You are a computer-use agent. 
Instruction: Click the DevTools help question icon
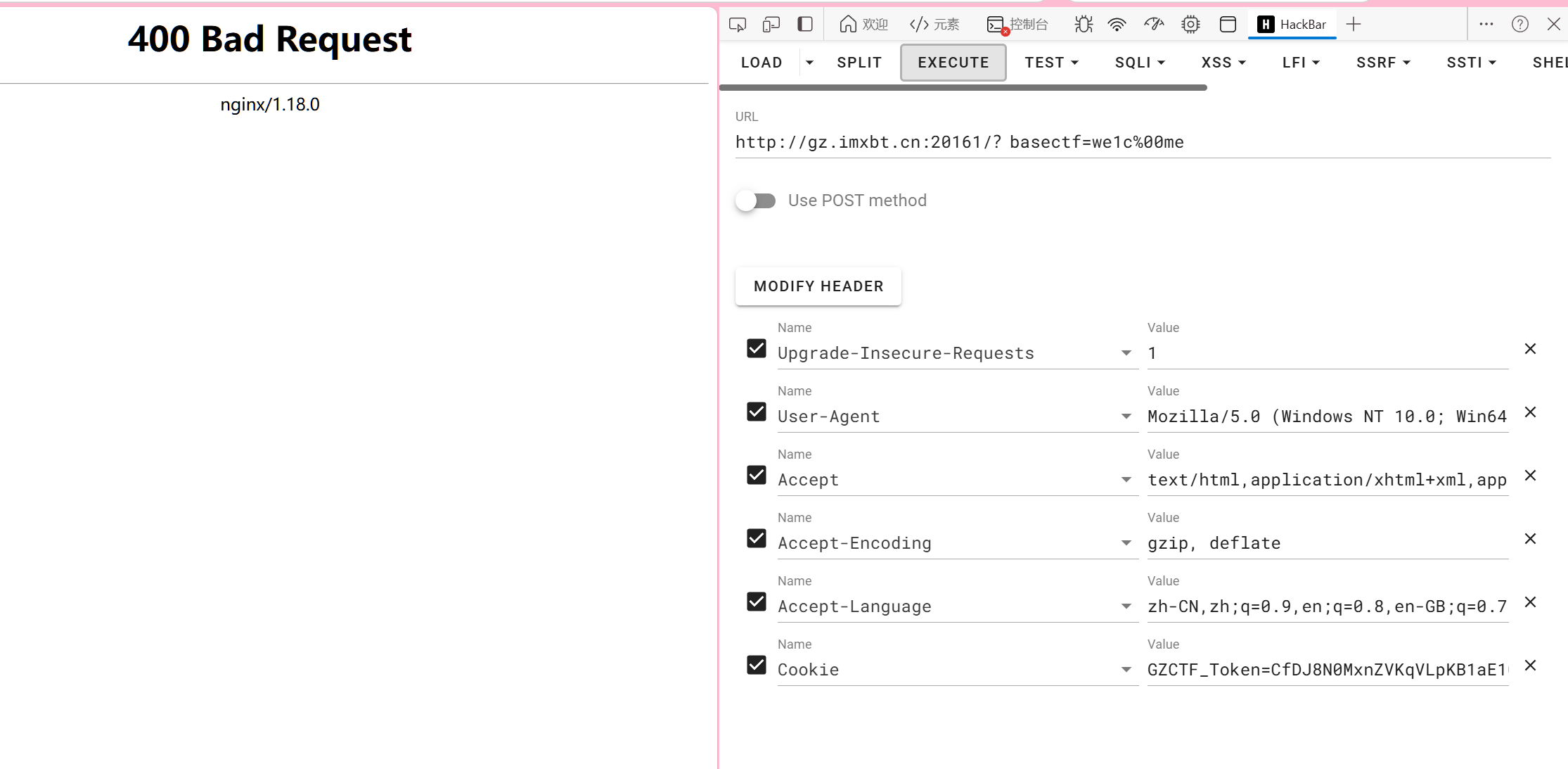(x=1519, y=25)
